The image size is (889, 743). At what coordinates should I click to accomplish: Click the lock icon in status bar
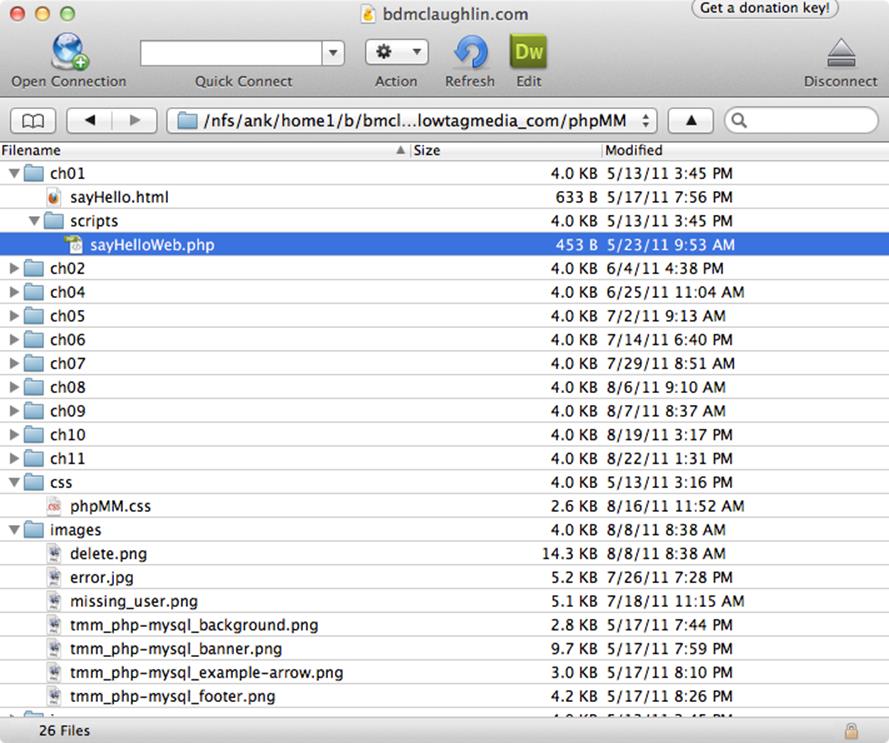click(851, 731)
